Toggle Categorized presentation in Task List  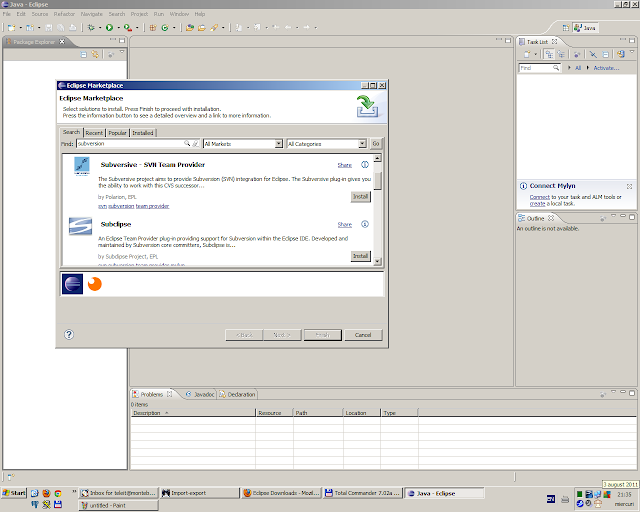click(x=549, y=54)
